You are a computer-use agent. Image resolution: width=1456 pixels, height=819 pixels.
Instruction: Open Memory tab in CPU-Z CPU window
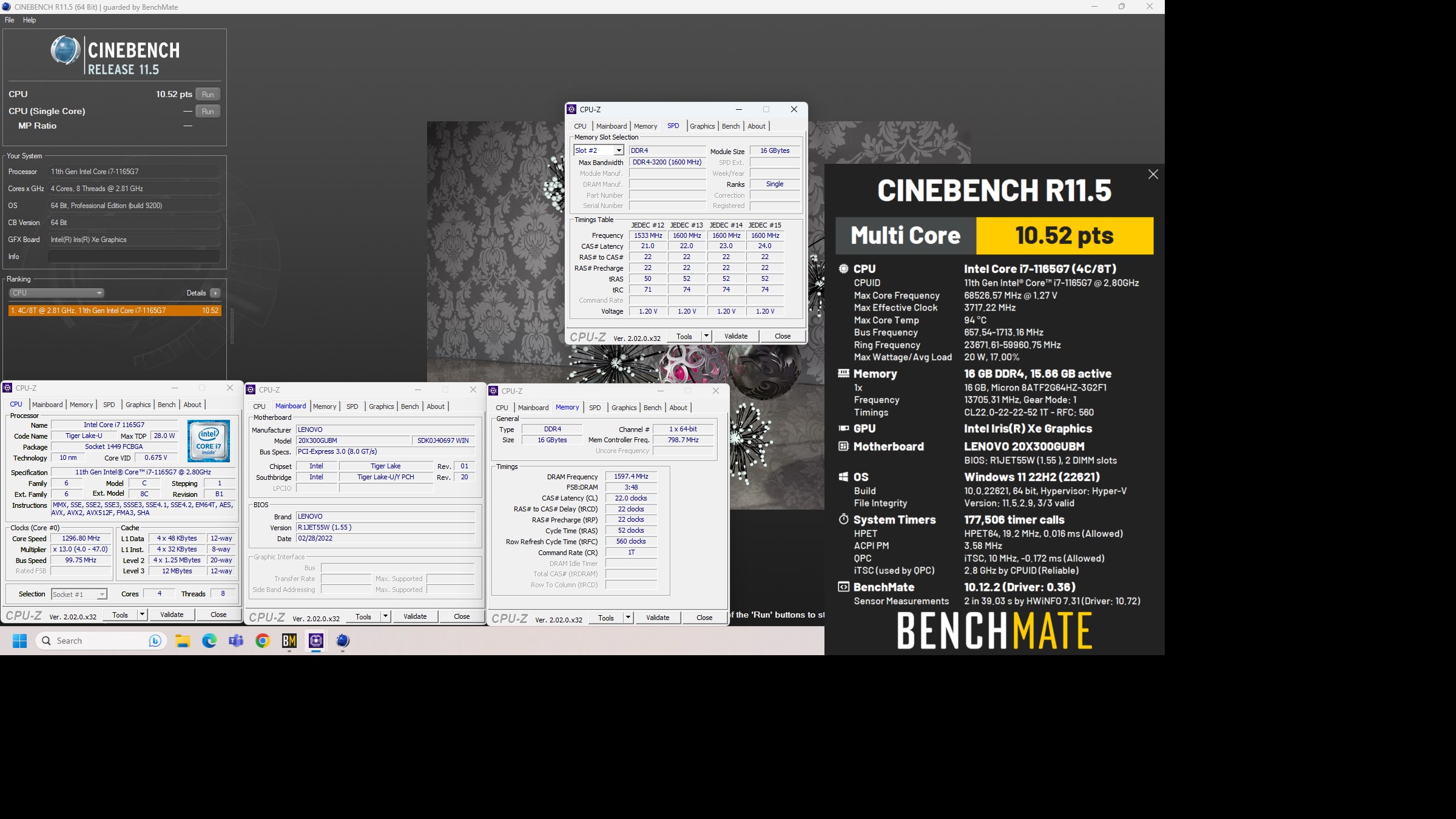pos(81,405)
